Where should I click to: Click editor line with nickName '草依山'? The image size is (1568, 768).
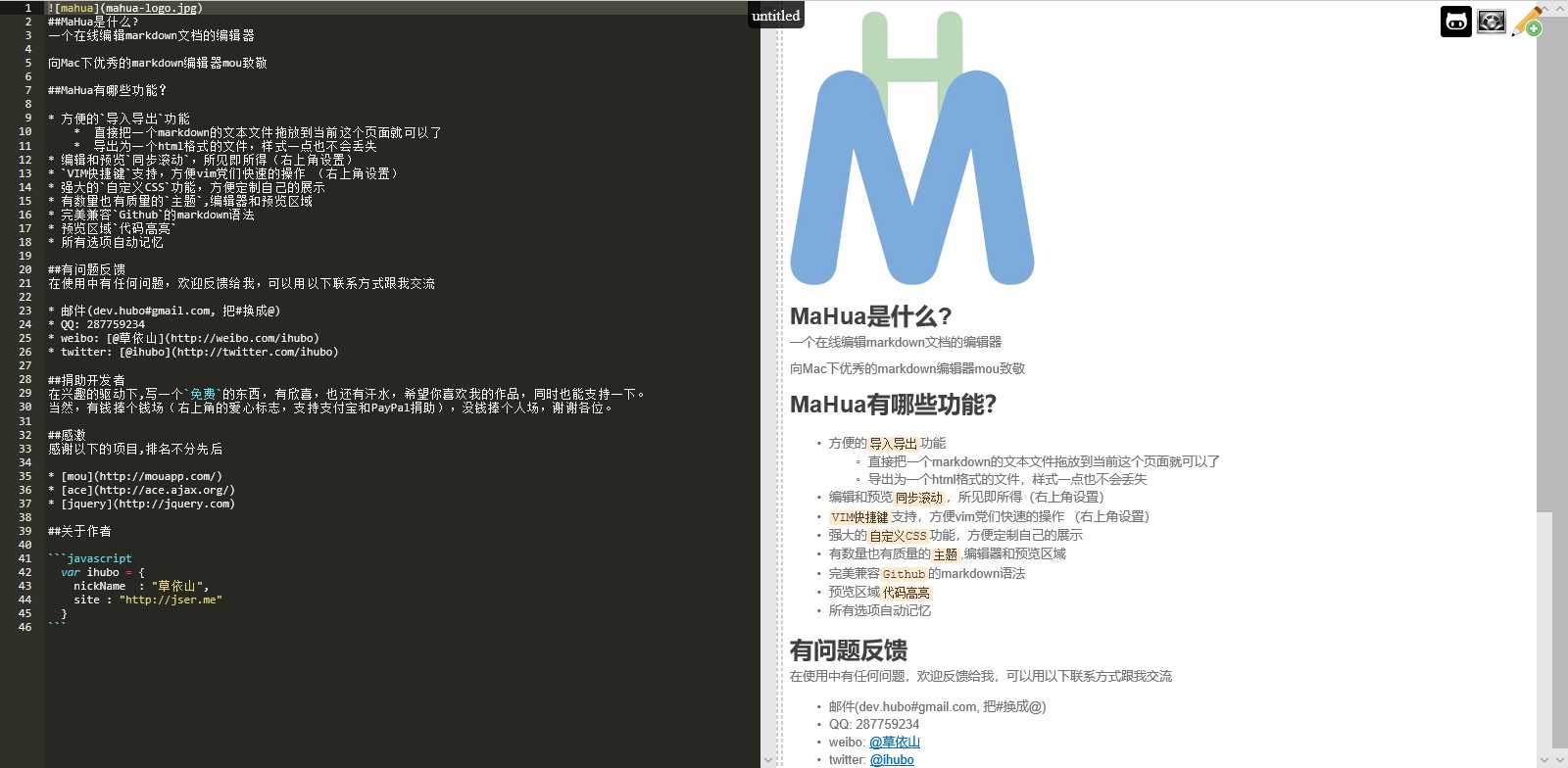coord(141,586)
